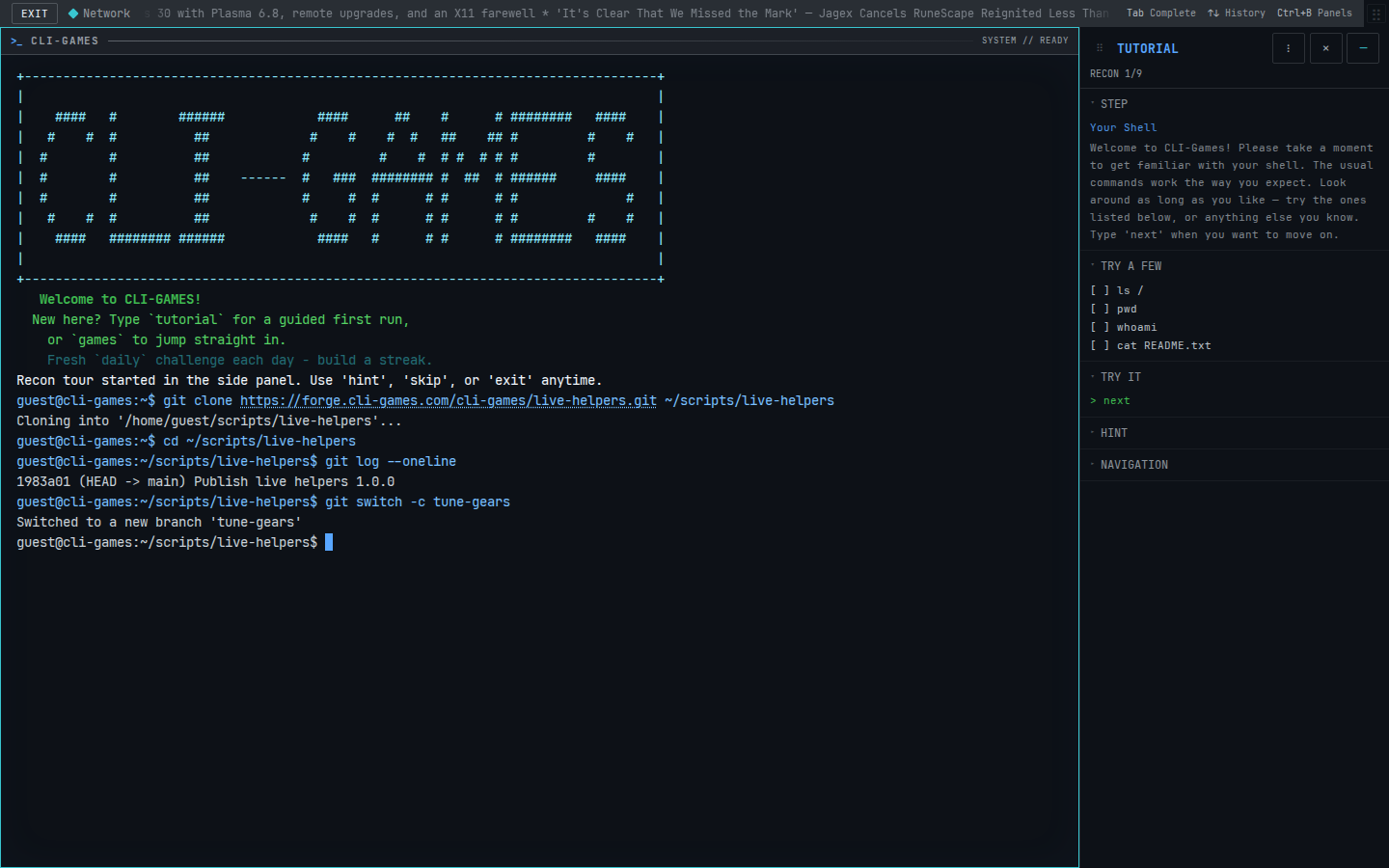The image size is (1389, 868).
Task: Click the terminal input cursor at the prompt
Action: 329,542
